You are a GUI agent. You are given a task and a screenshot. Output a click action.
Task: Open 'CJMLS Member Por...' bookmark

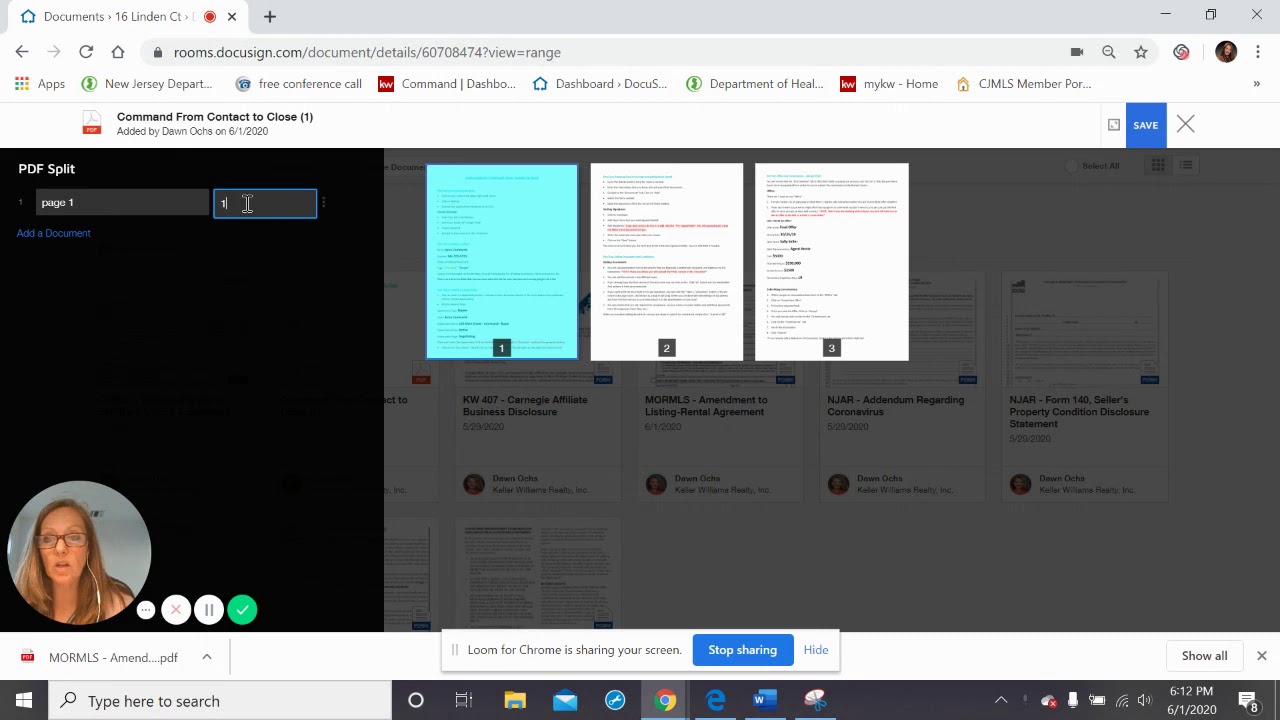click(1024, 84)
